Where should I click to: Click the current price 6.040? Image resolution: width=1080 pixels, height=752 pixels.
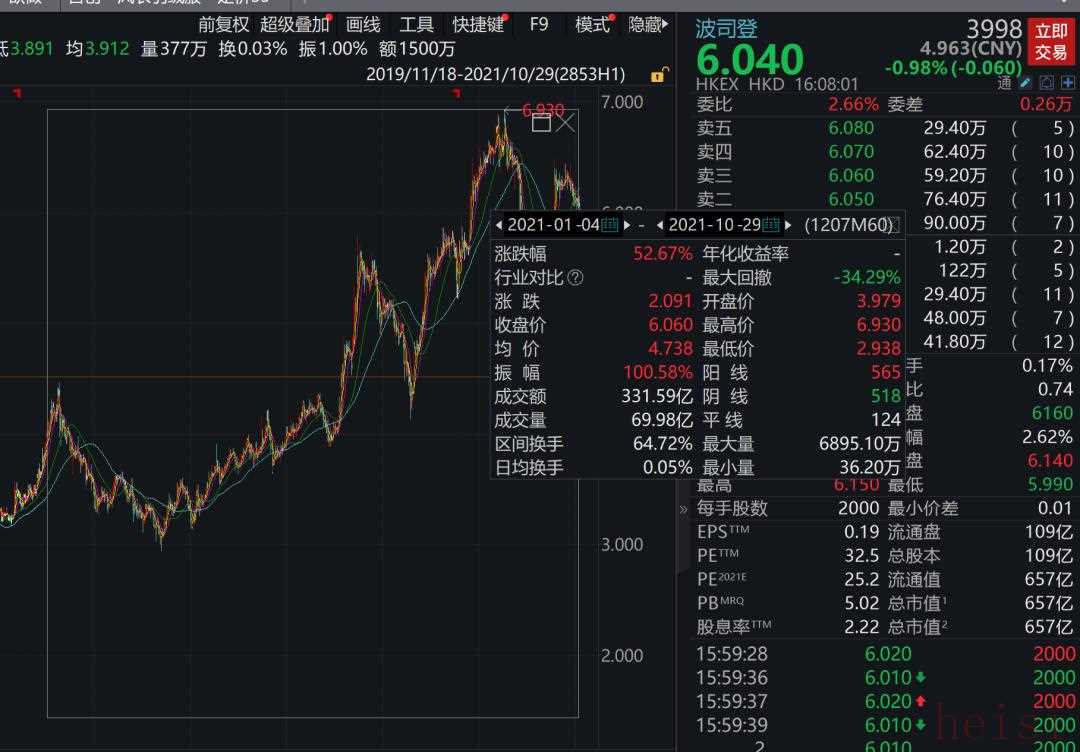tap(749, 60)
